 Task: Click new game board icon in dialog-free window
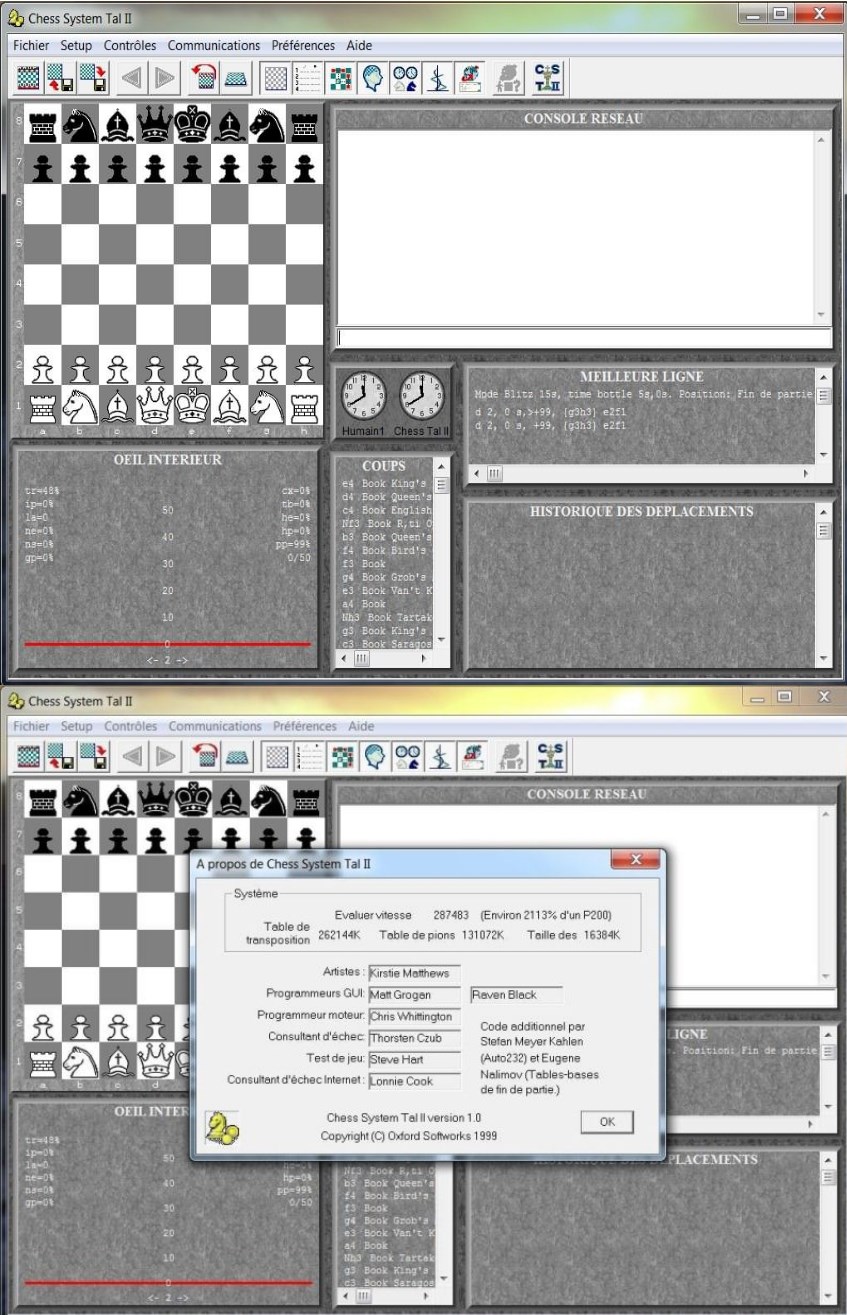(x=30, y=78)
